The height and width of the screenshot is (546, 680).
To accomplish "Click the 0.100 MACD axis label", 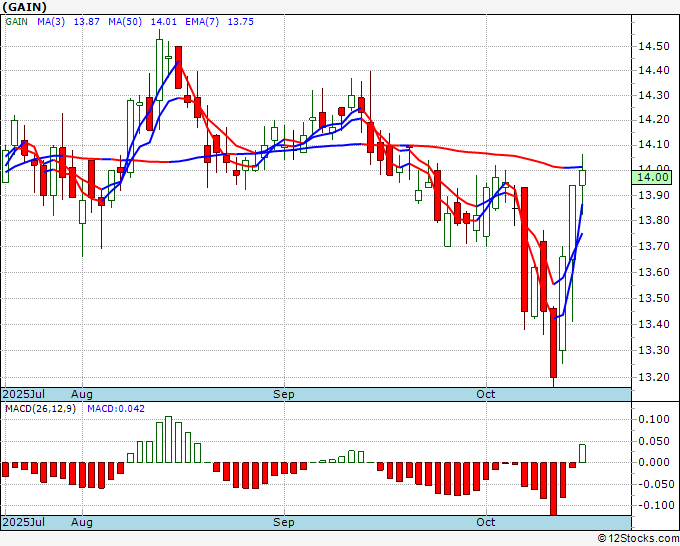I will pyautogui.click(x=654, y=419).
